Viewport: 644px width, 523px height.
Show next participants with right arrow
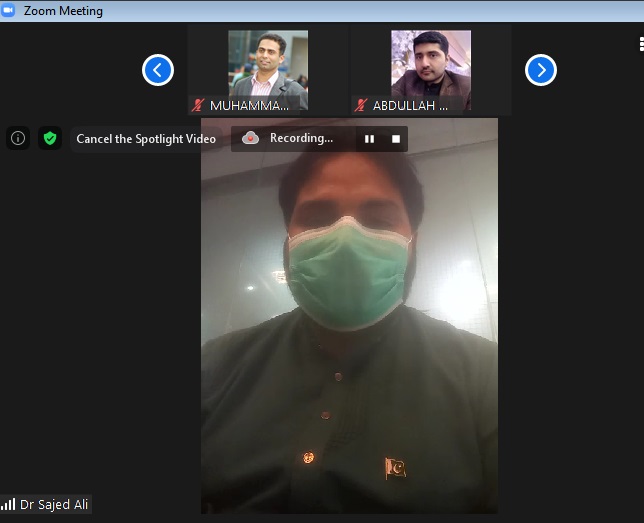click(541, 70)
